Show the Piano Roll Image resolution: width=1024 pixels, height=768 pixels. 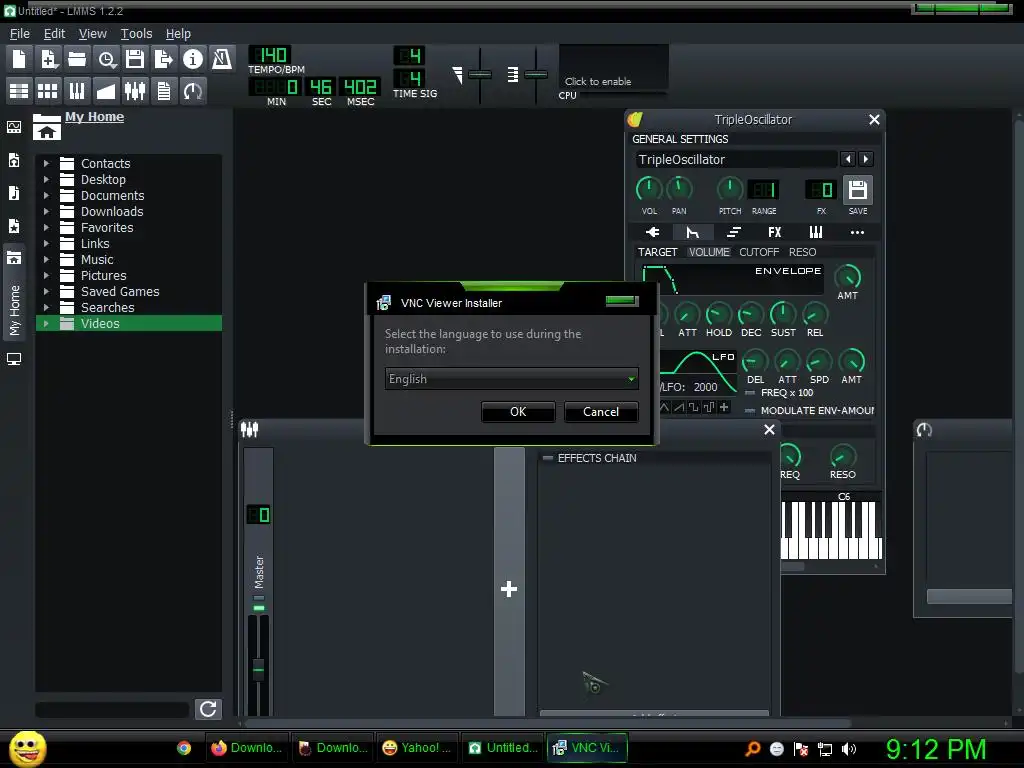click(77, 91)
